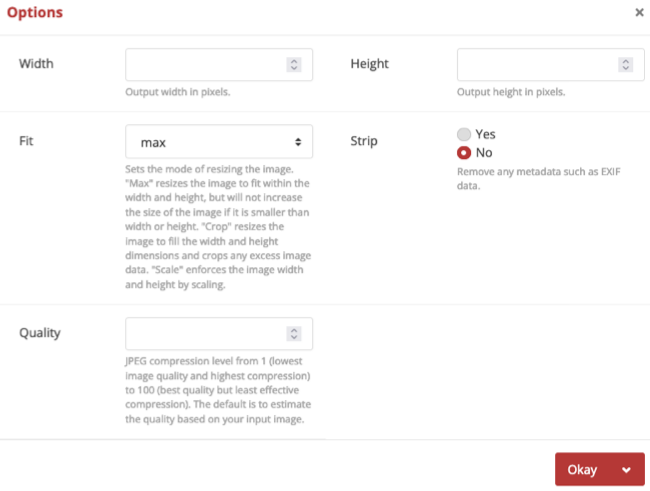Click the Height label
650x491 pixels.
coord(369,64)
